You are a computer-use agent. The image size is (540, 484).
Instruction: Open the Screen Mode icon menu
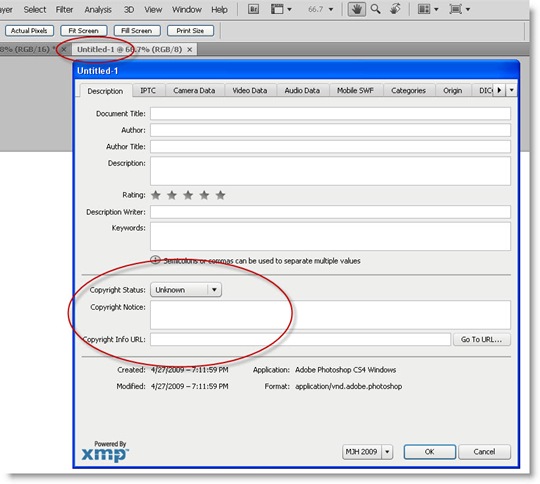(x=459, y=9)
